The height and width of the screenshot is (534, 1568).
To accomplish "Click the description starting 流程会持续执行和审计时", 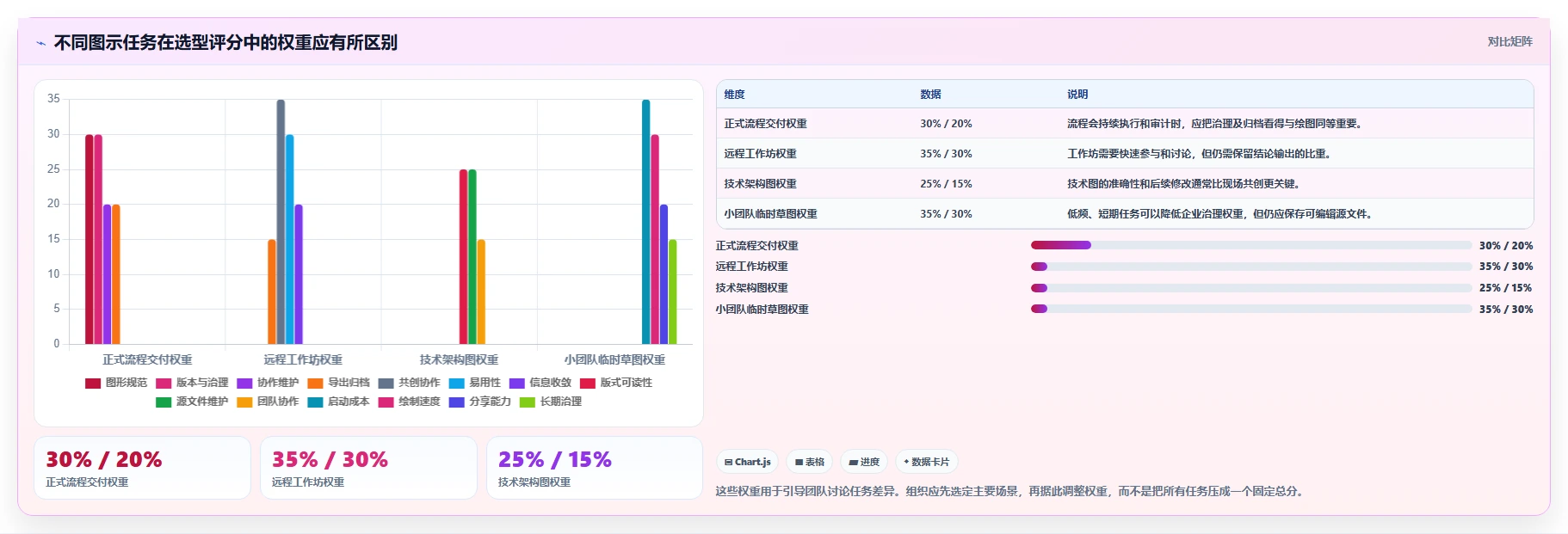I will tap(1215, 124).
